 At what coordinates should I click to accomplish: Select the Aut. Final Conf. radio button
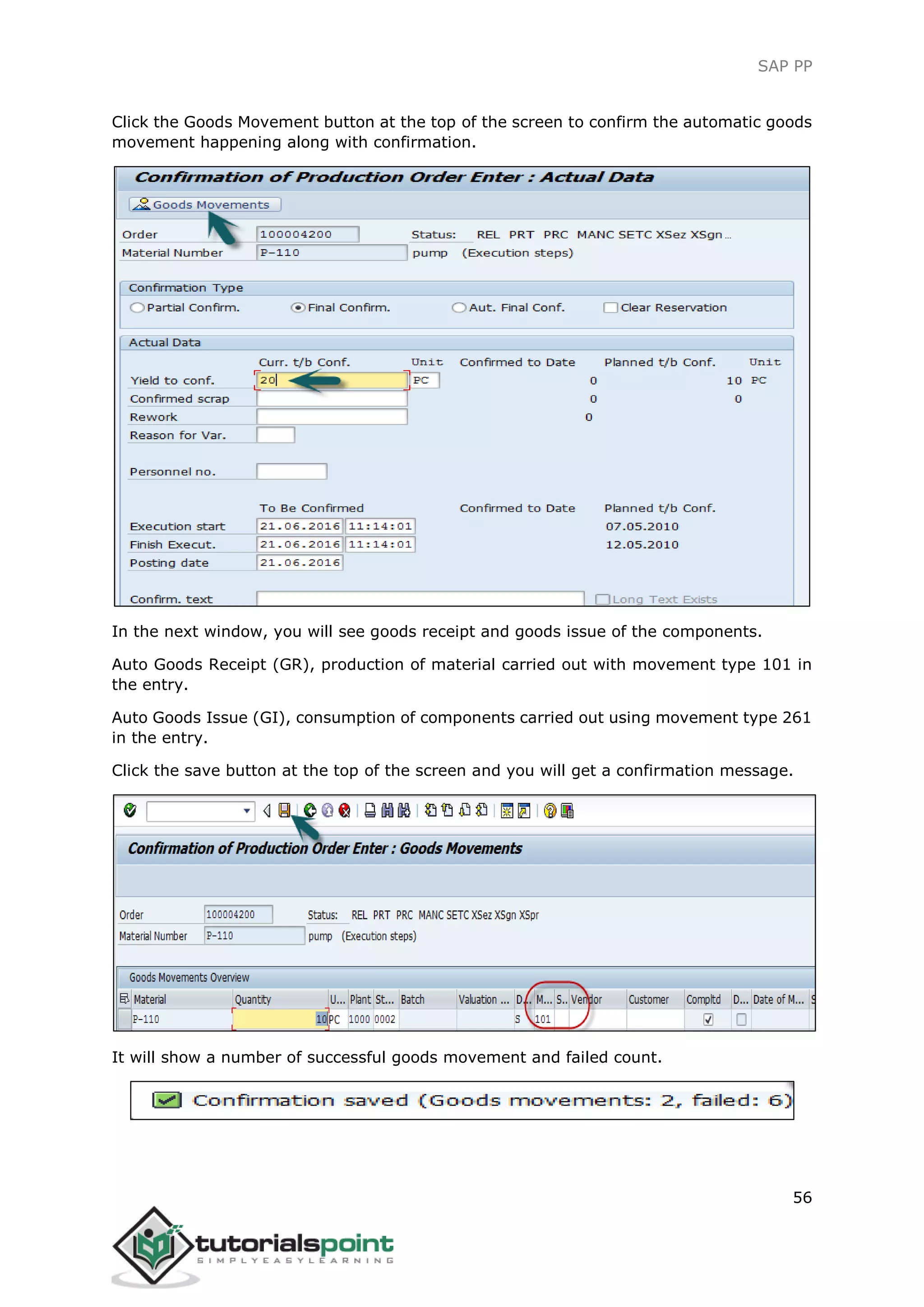click(458, 307)
